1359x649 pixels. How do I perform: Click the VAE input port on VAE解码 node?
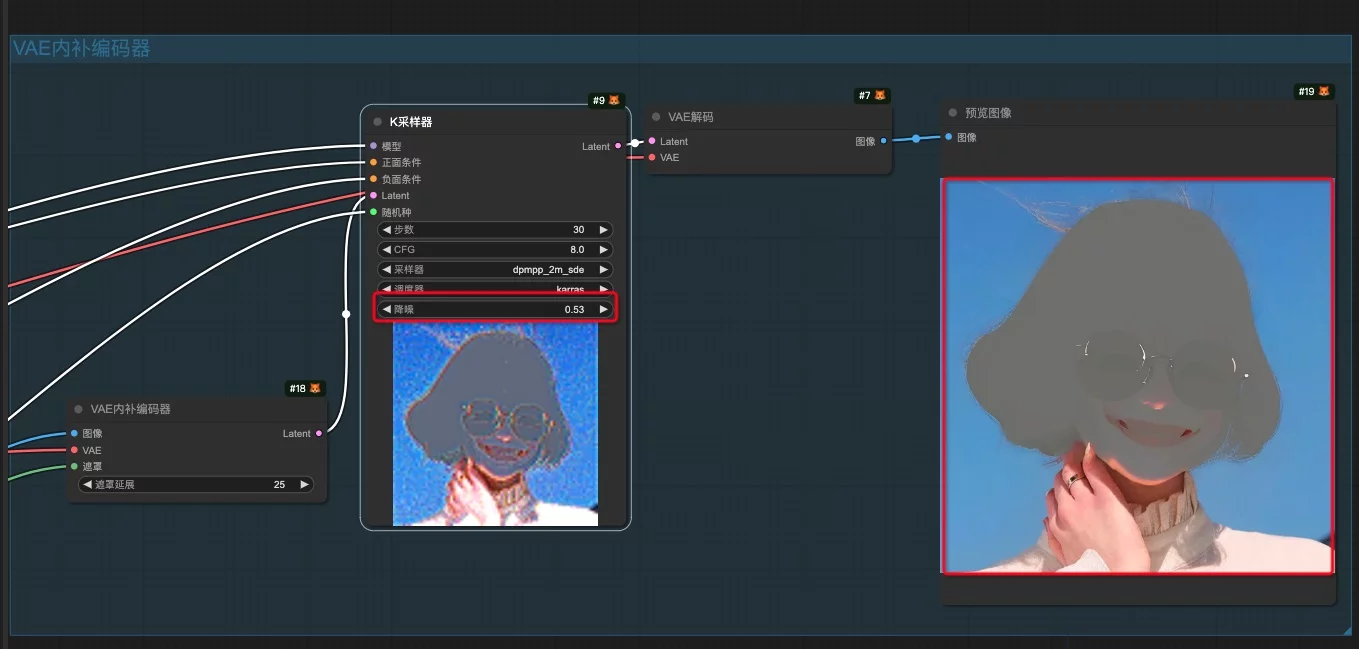pyautogui.click(x=652, y=157)
